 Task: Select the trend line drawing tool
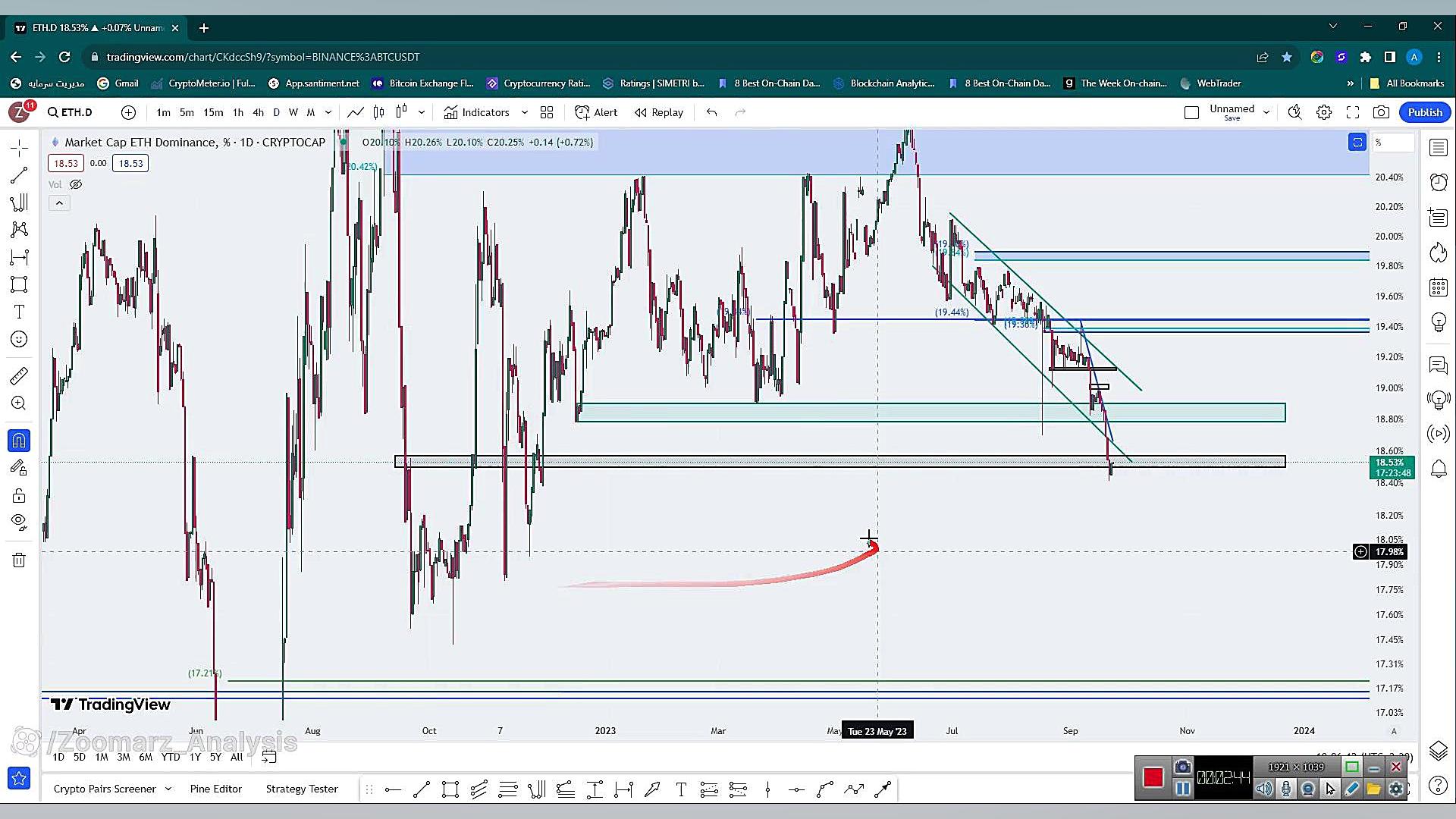click(19, 175)
